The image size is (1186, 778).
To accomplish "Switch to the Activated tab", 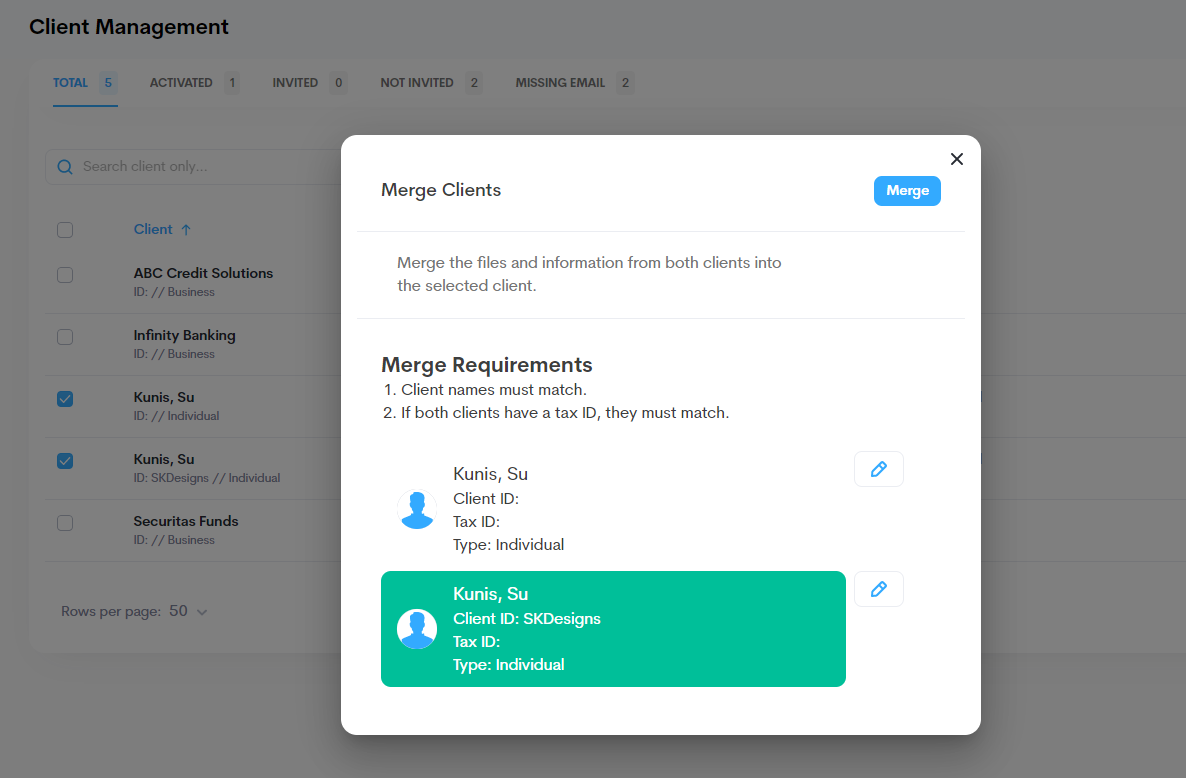I will coord(181,83).
